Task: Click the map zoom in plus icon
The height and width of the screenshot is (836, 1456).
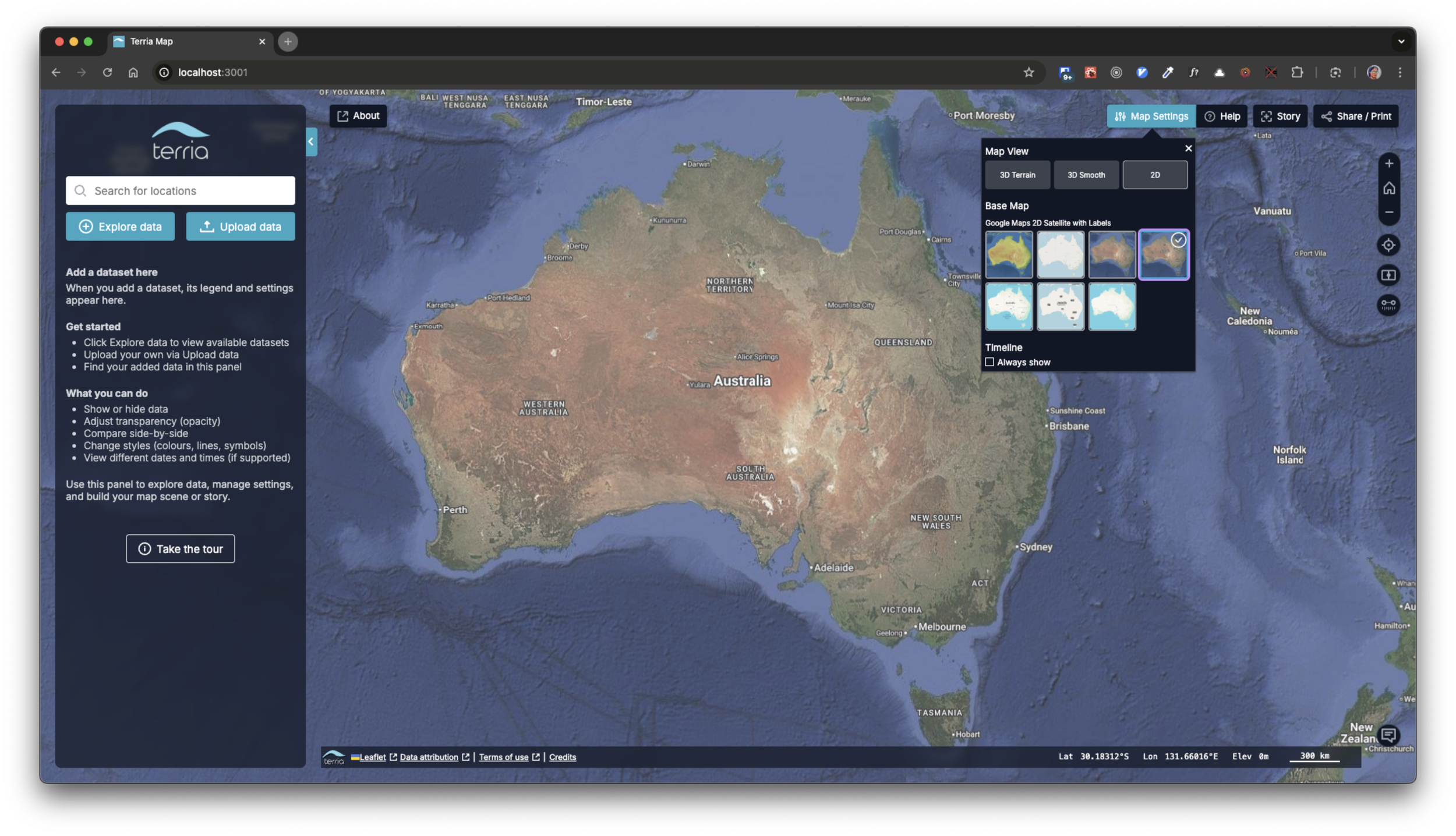Action: click(x=1388, y=164)
